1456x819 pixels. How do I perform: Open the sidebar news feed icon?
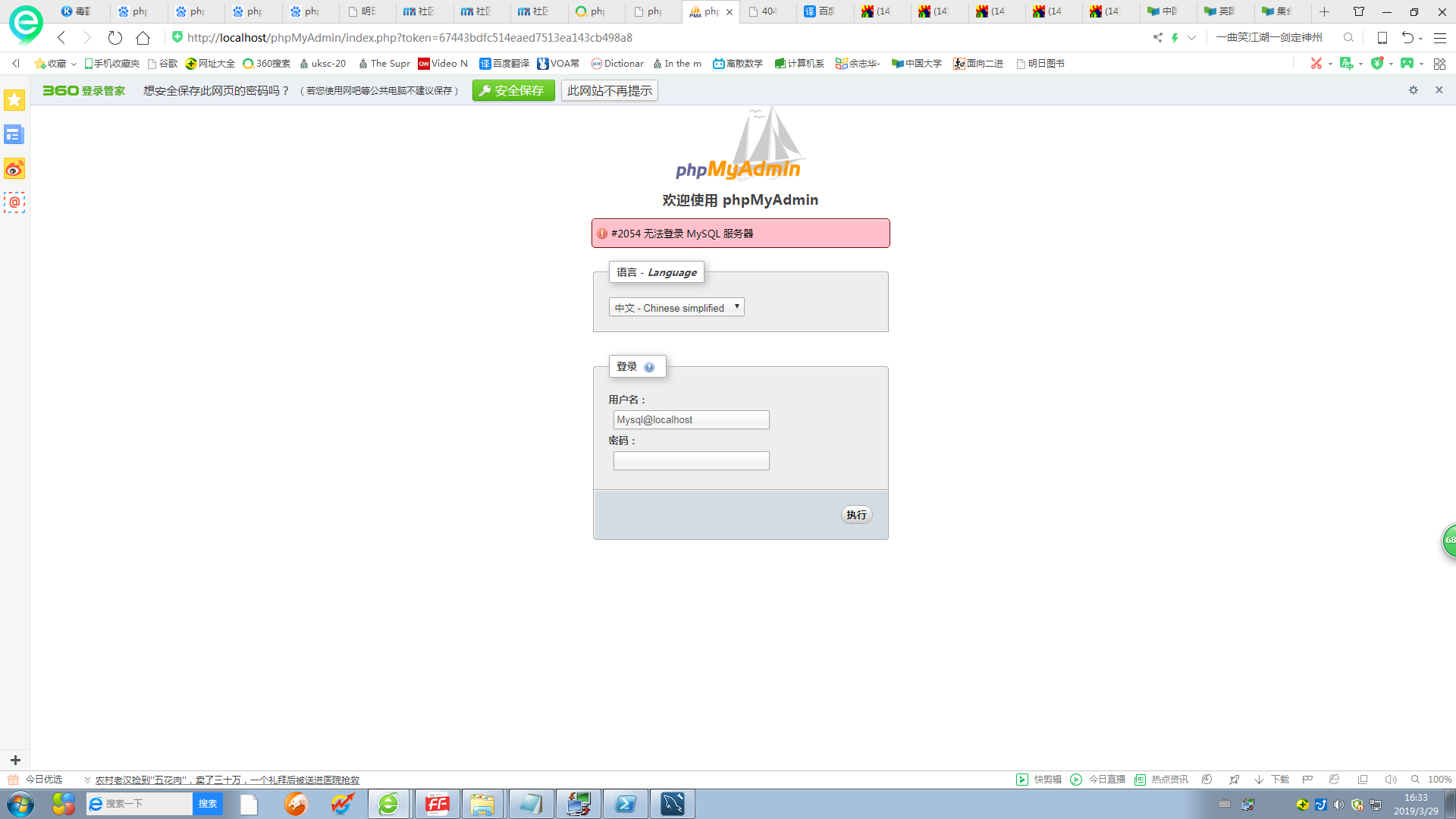click(14, 134)
